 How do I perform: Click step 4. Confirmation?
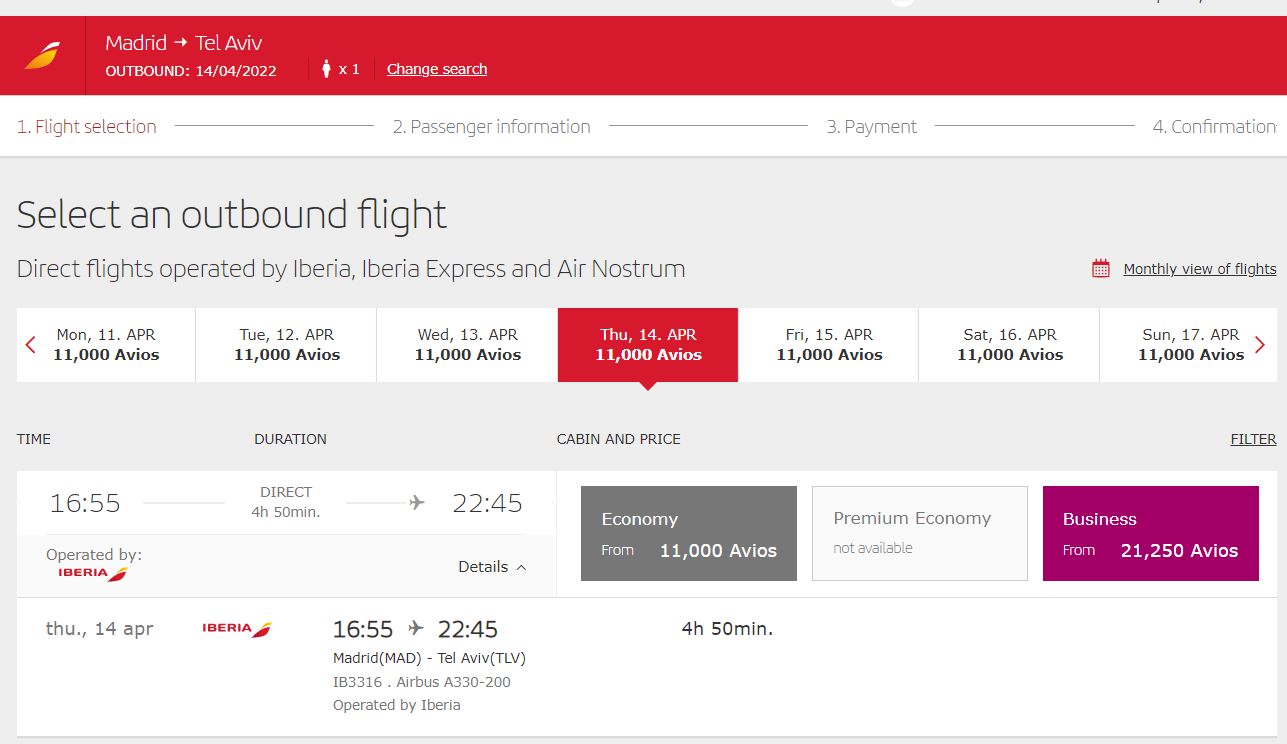pyautogui.click(x=1214, y=127)
